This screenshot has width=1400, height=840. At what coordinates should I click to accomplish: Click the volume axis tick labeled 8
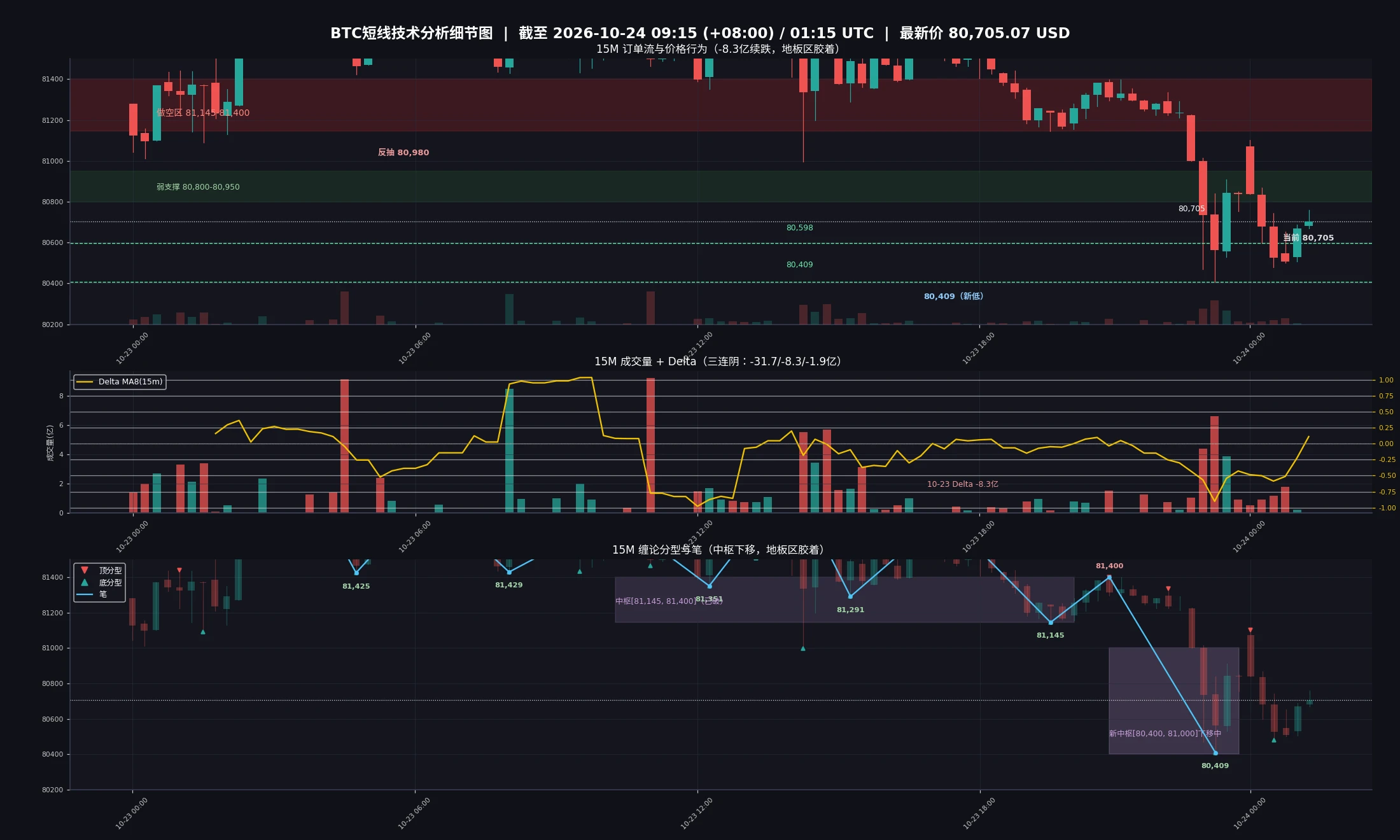pyautogui.click(x=62, y=396)
